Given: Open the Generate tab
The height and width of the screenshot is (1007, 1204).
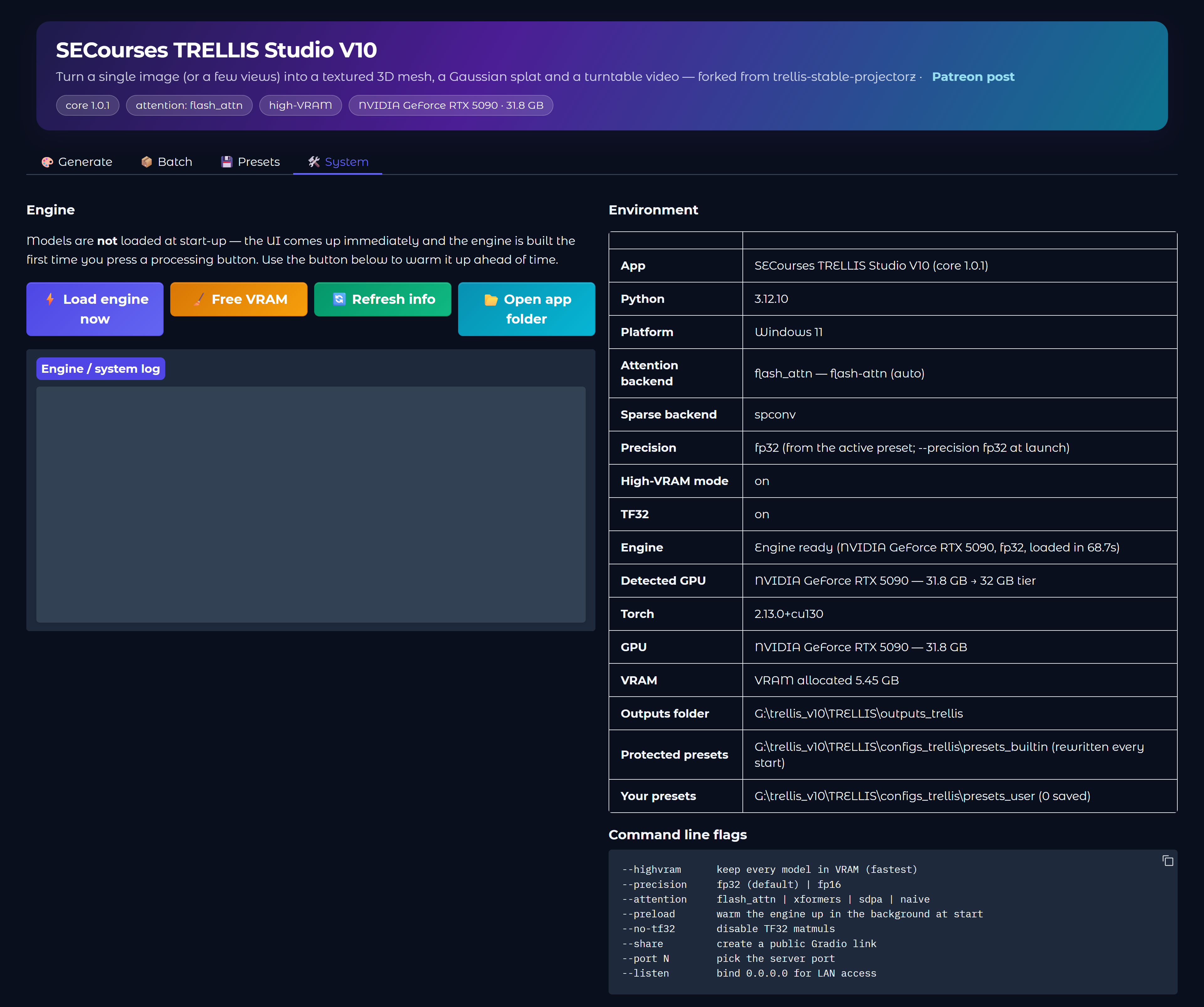Looking at the screenshot, I should pyautogui.click(x=77, y=162).
